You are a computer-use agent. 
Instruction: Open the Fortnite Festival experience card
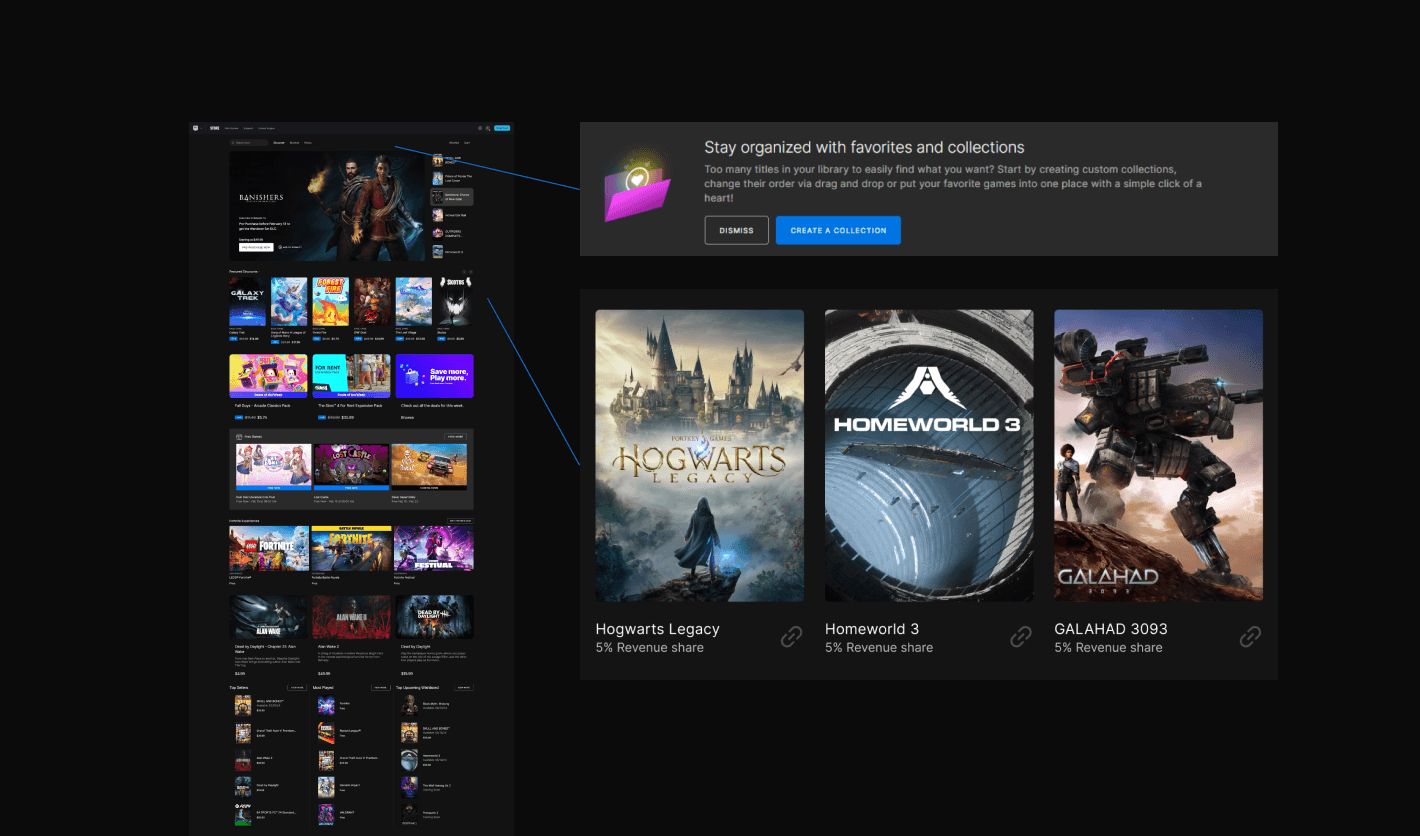click(x=434, y=555)
